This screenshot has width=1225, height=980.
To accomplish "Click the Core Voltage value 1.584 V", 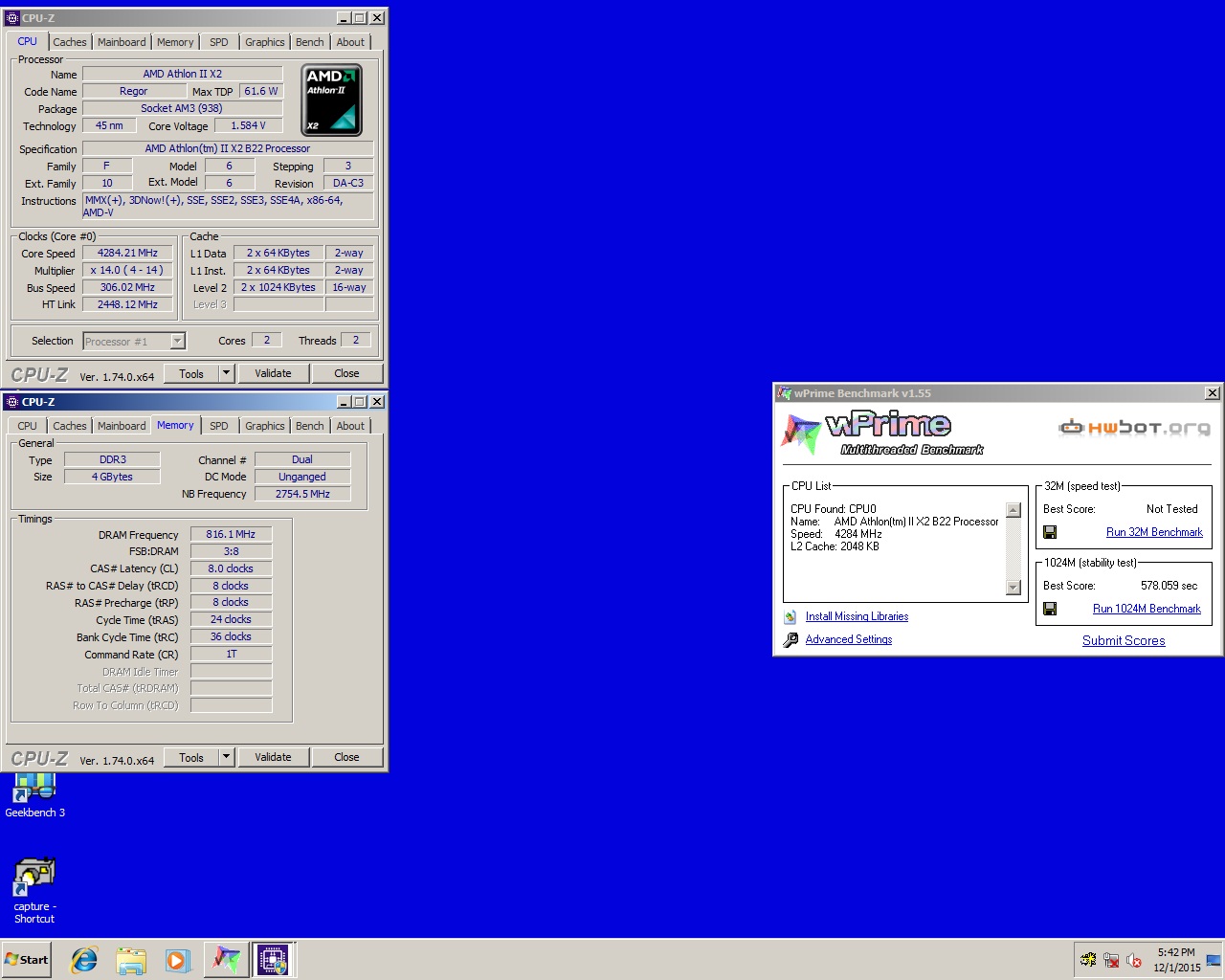I will [x=248, y=125].
